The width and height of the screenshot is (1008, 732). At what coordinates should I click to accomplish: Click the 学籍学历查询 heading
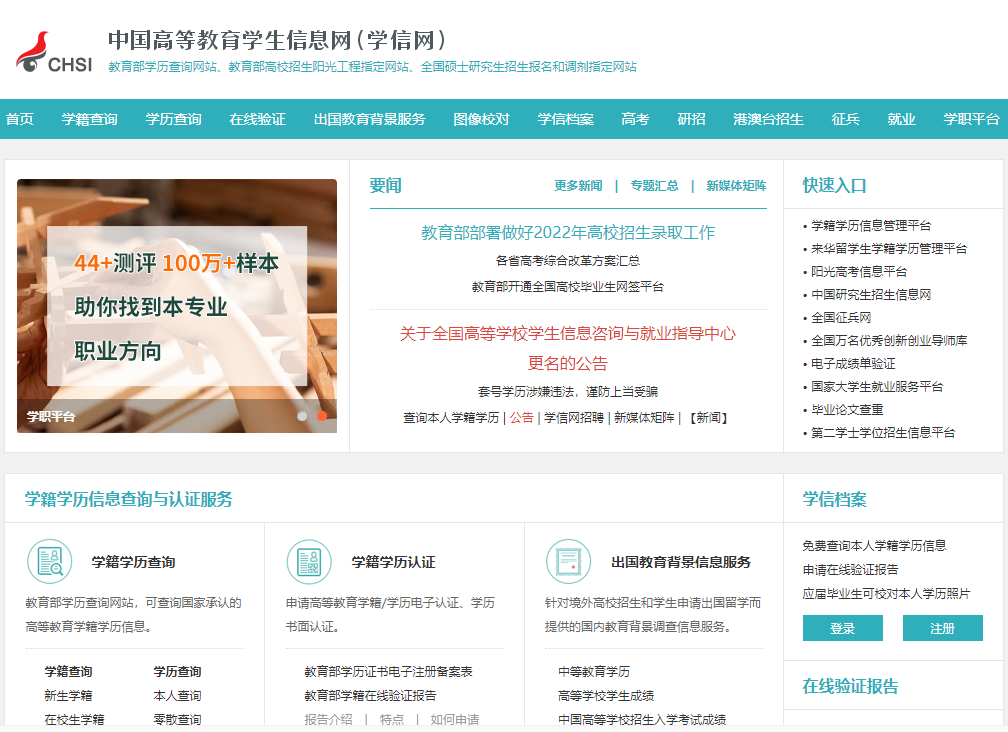(x=134, y=562)
